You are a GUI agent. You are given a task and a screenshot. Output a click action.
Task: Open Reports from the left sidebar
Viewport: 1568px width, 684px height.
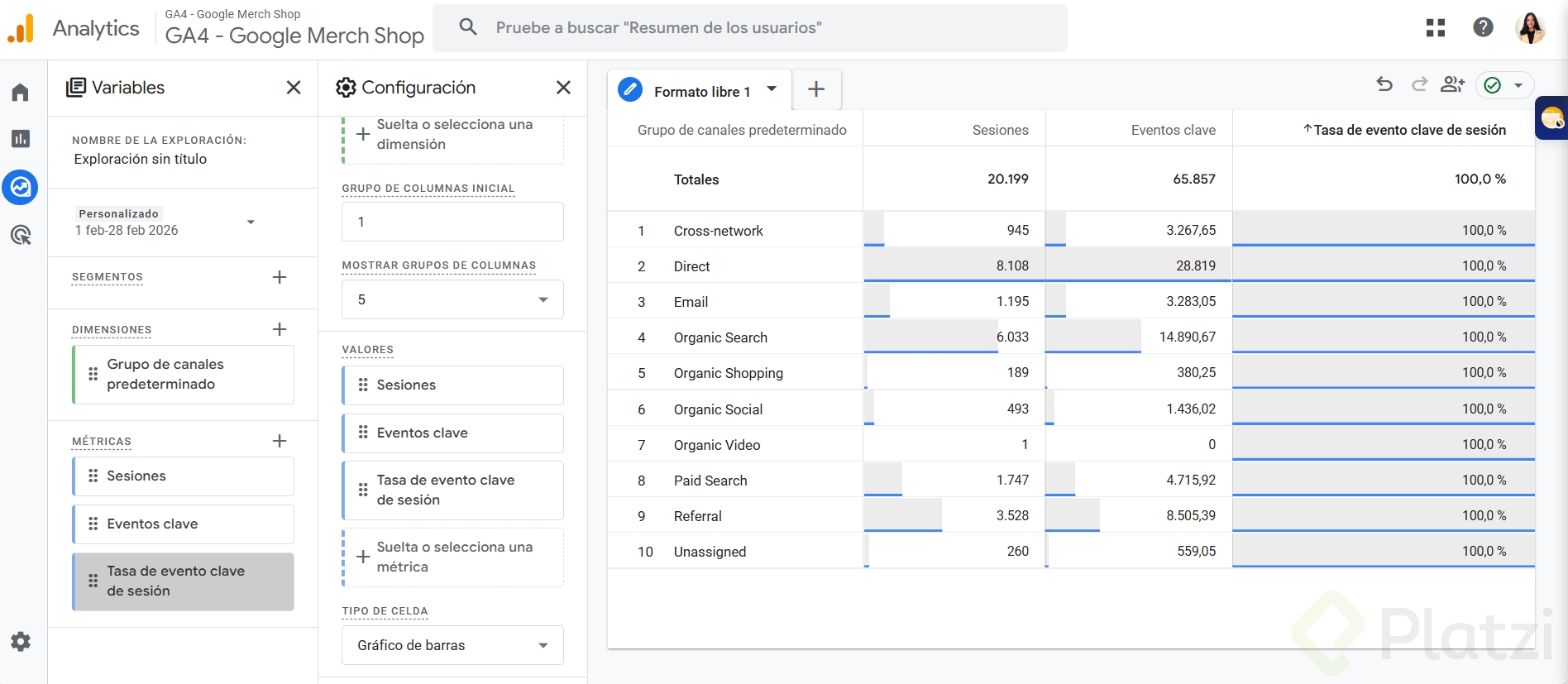[x=21, y=139]
